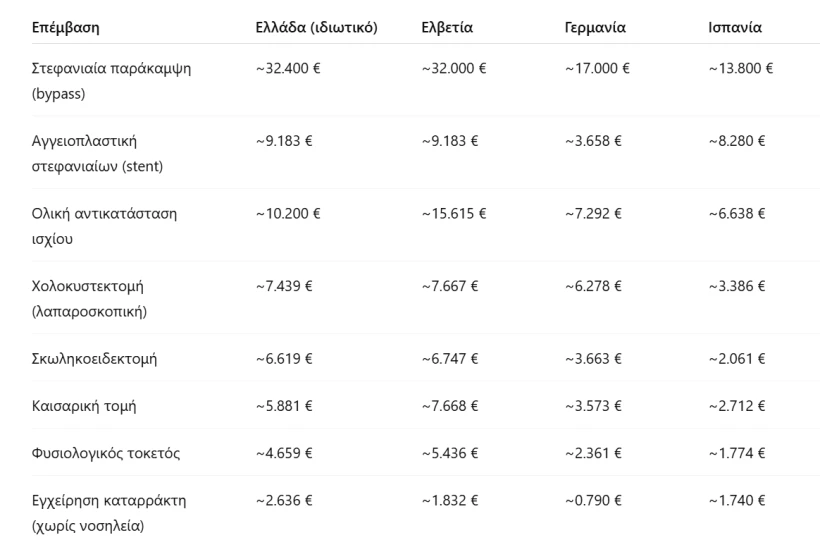Select the Γερμανία column header
The height and width of the screenshot is (559, 820).
click(x=595, y=27)
